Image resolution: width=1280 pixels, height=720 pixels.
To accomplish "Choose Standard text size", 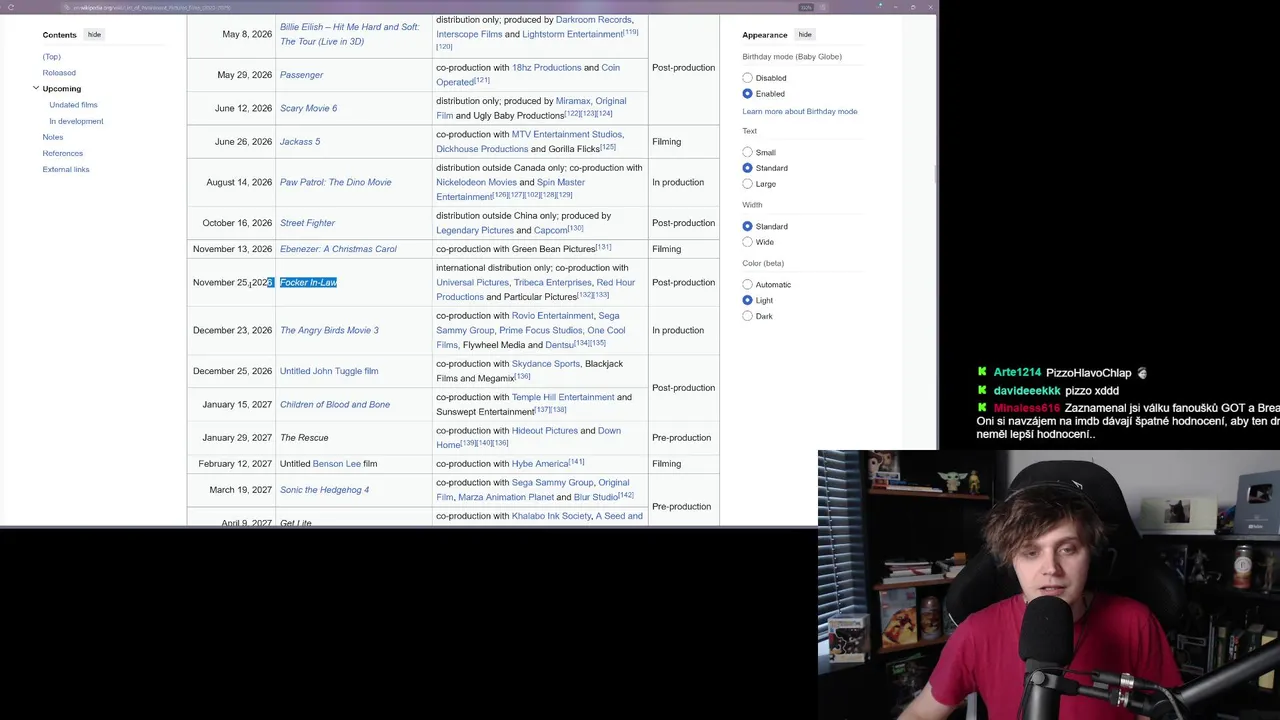I will point(747,168).
